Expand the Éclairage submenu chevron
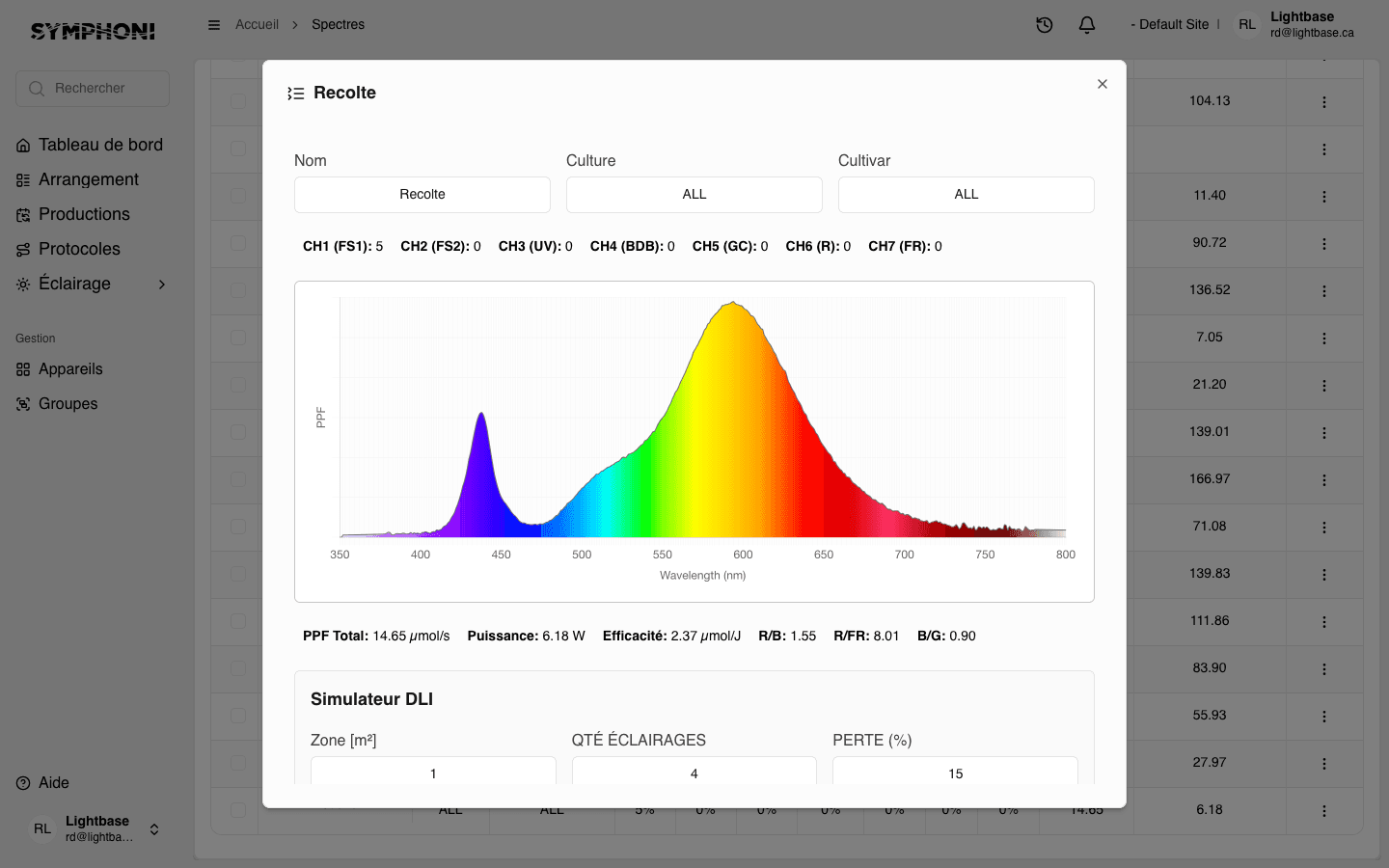 (x=162, y=285)
